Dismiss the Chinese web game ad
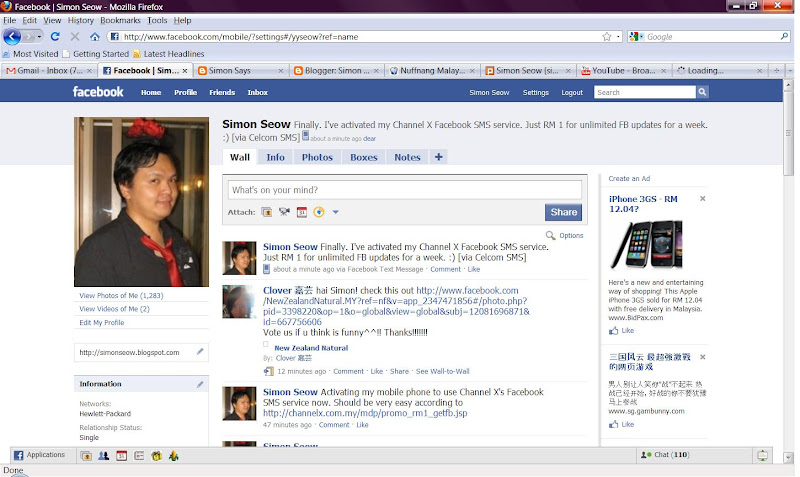800x477 pixels. 703,357
